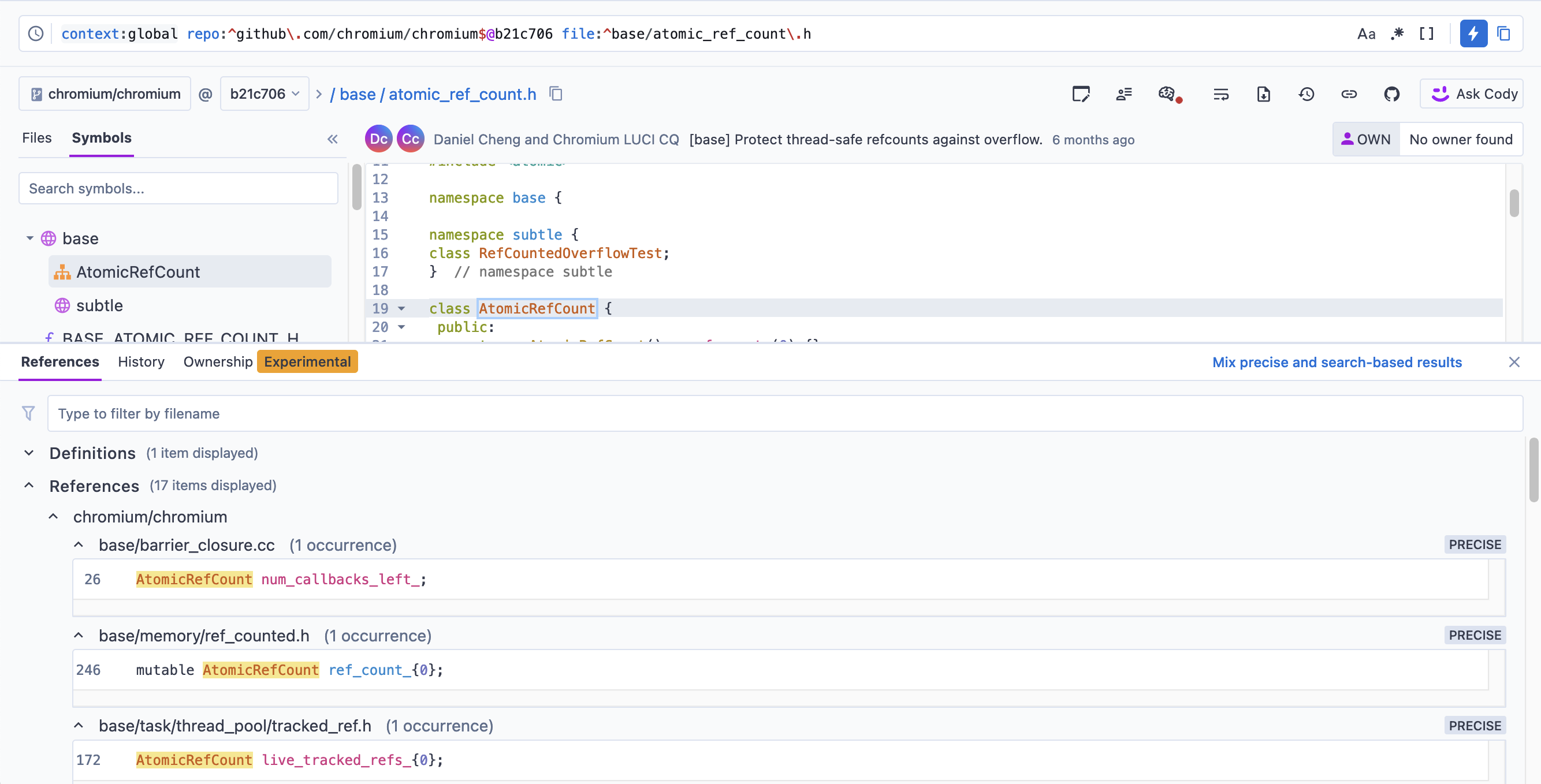
Task: Open the b21c706 revision dropdown
Action: point(265,94)
